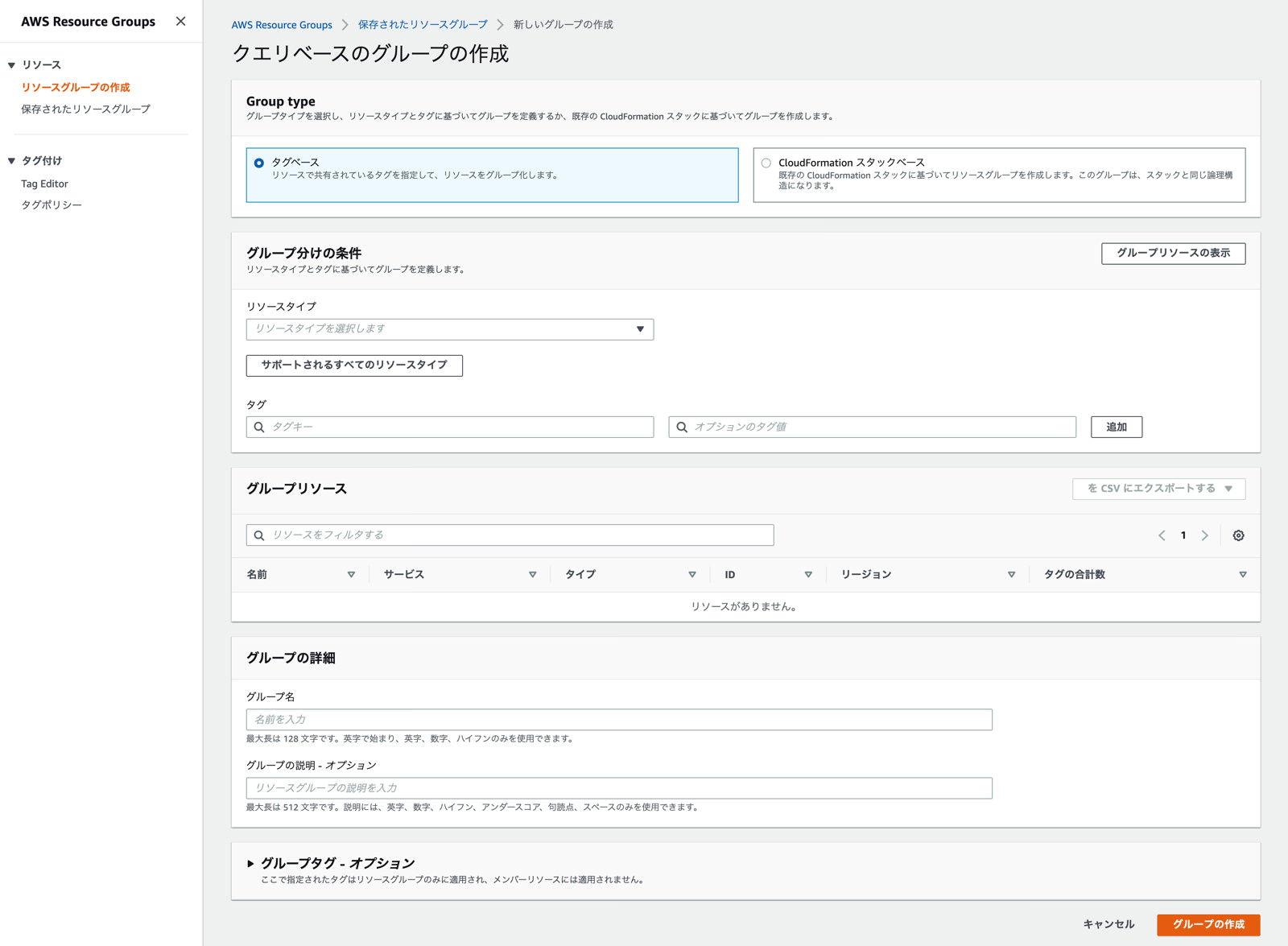
Task: Click the magnifier icon in the tag key field
Action: (258, 427)
